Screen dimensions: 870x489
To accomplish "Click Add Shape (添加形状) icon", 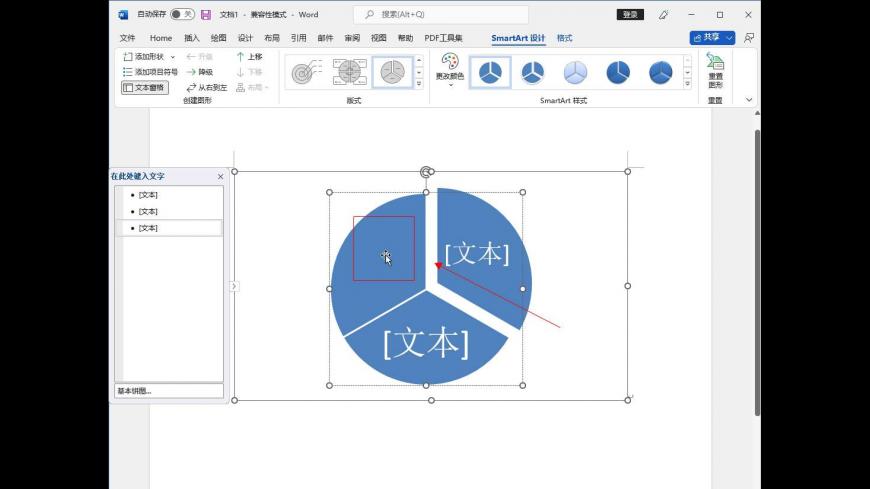I will tap(128, 57).
